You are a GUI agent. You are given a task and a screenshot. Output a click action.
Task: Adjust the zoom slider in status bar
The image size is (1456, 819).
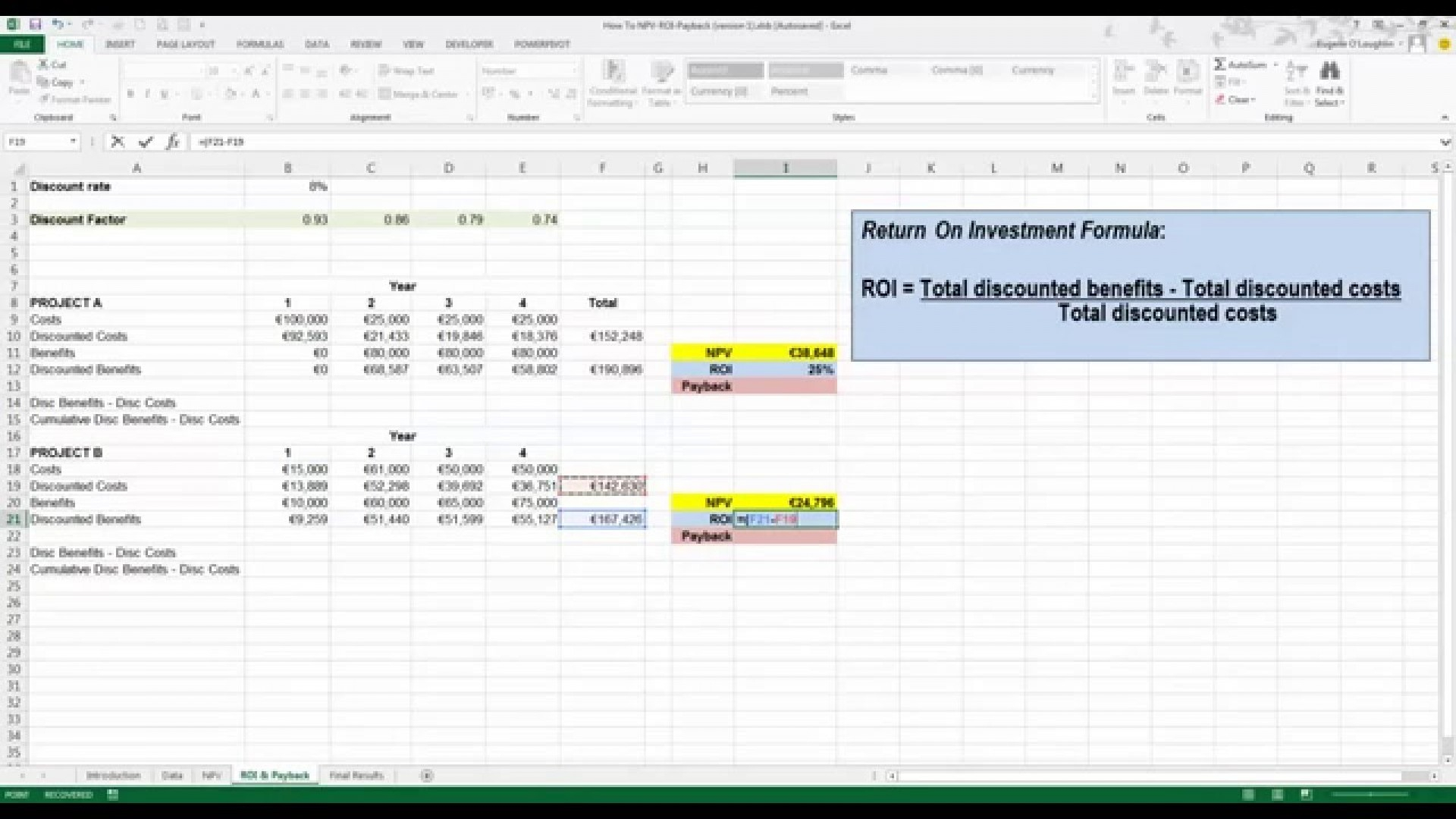point(1370,795)
